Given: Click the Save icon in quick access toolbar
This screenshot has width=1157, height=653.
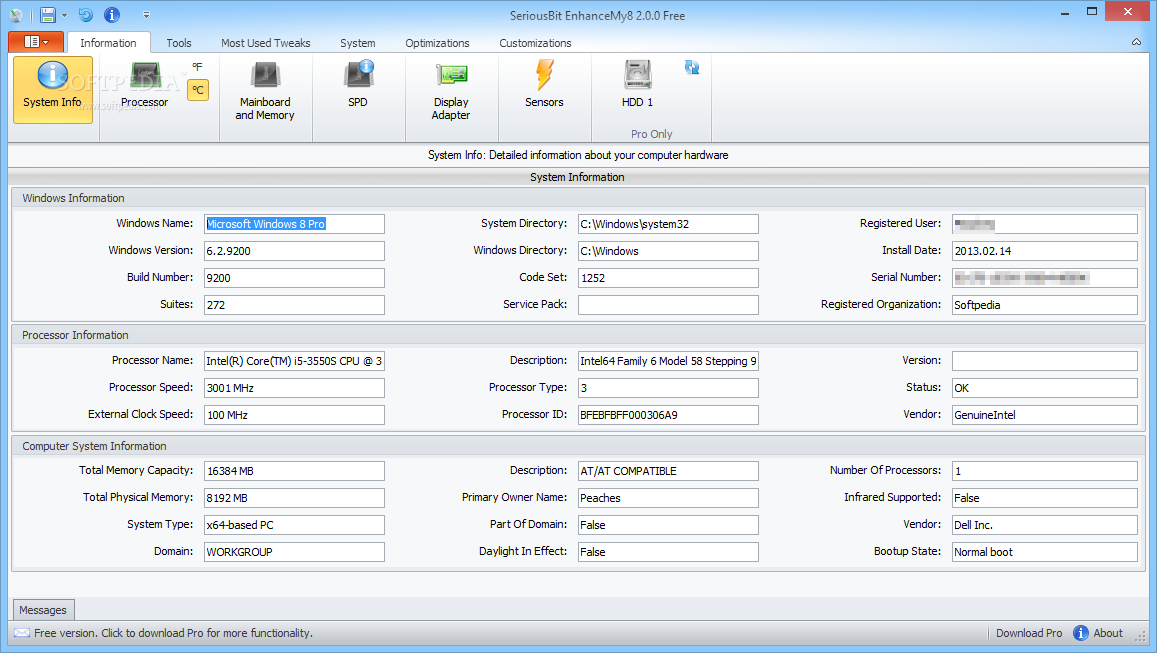Looking at the screenshot, I should coord(48,15).
